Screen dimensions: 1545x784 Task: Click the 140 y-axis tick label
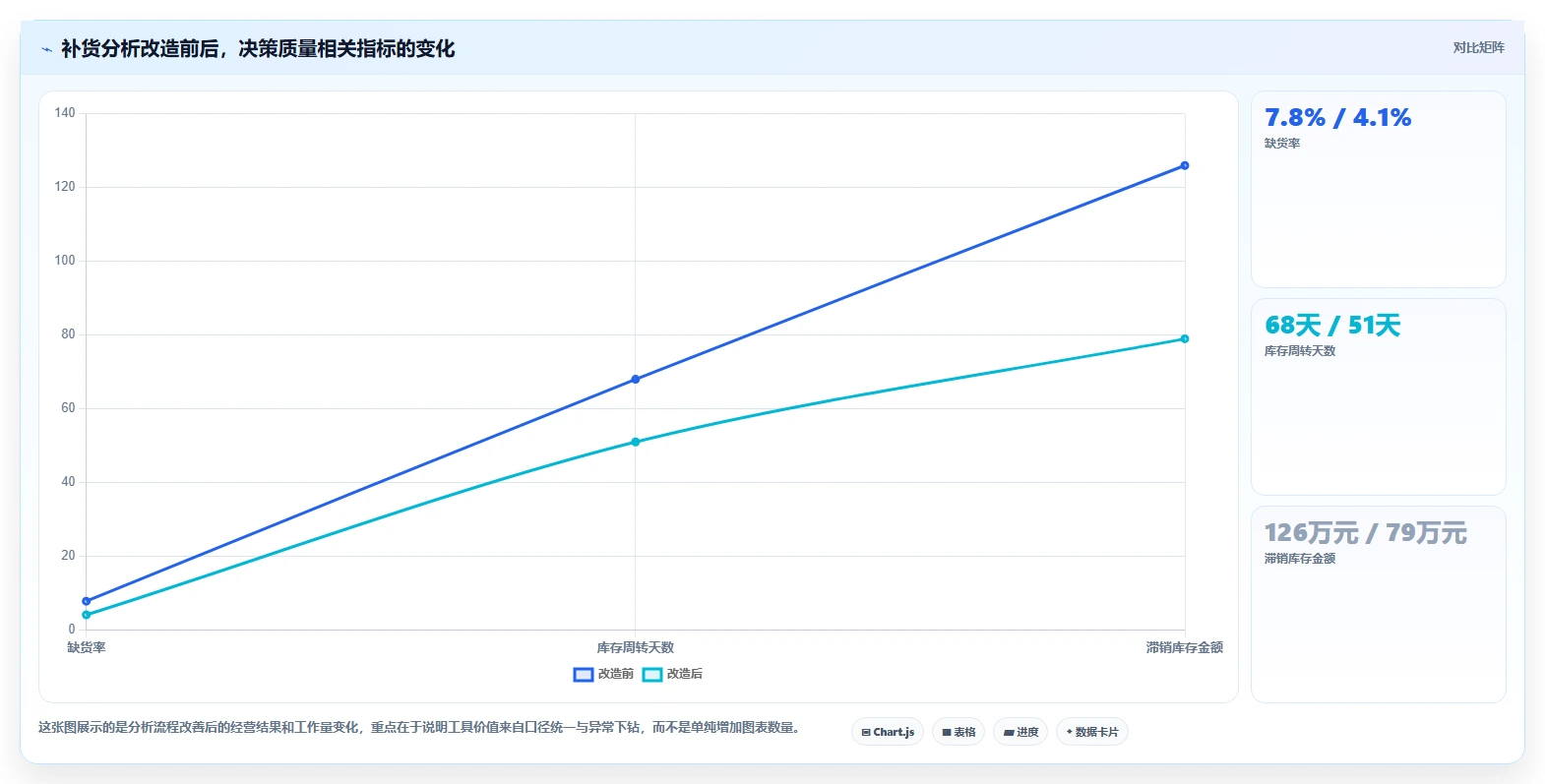[65, 113]
